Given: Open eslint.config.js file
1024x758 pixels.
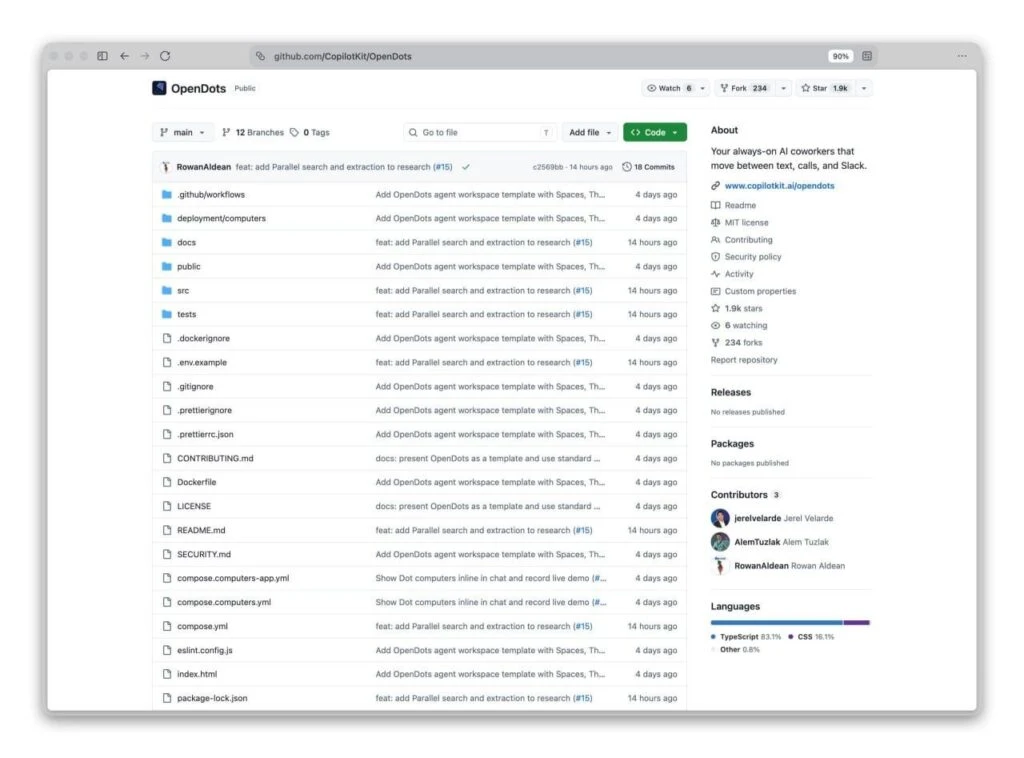Looking at the screenshot, I should (205, 650).
